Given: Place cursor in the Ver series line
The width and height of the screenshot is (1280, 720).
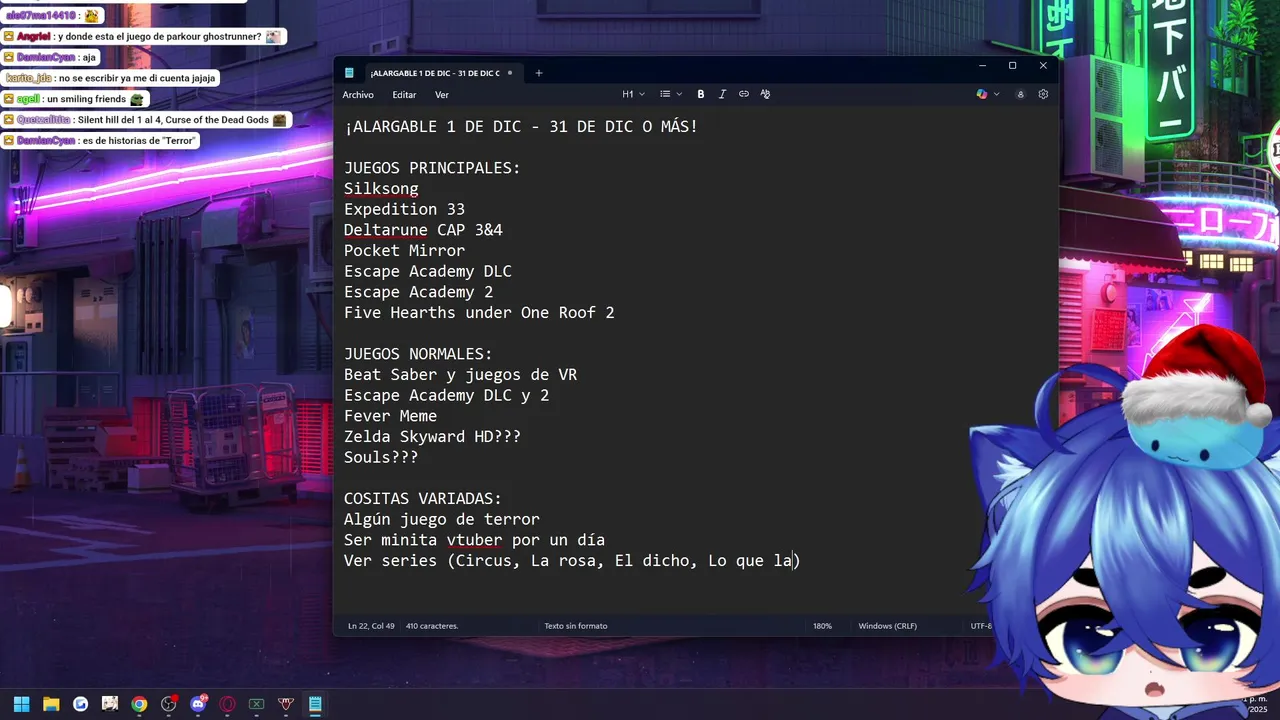Looking at the screenshot, I should (572, 561).
